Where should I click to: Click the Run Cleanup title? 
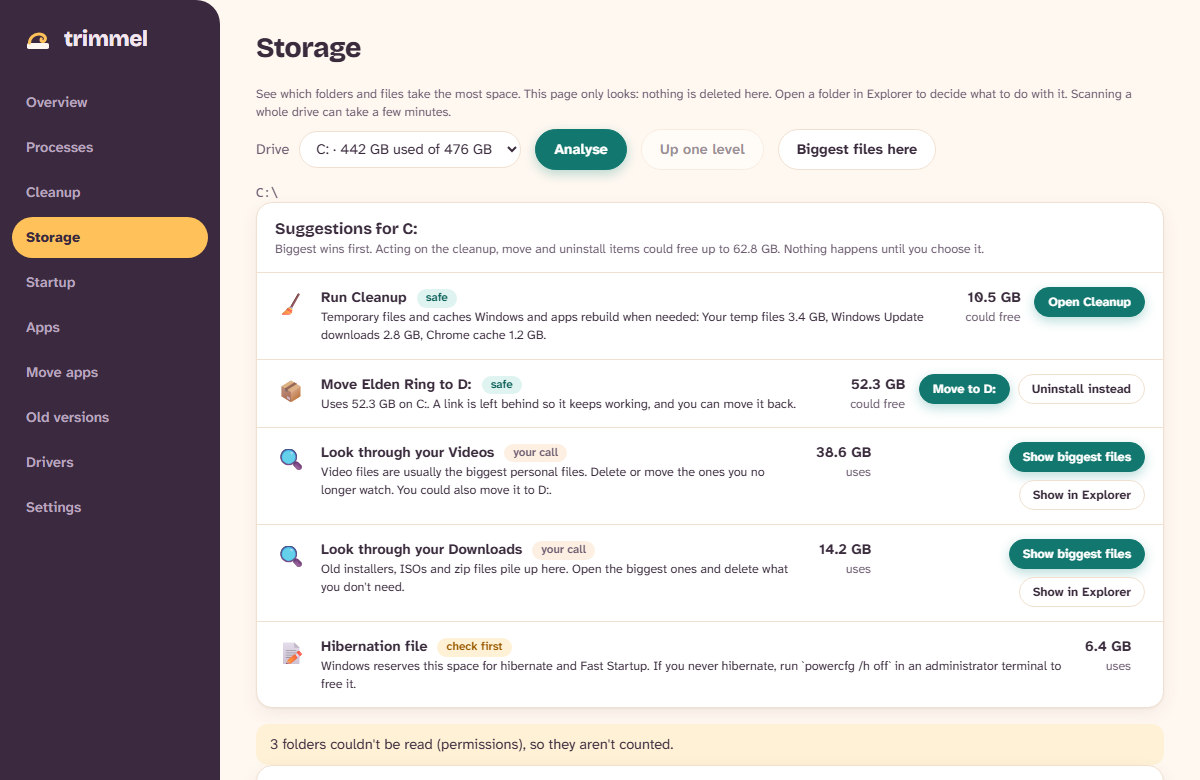click(364, 297)
